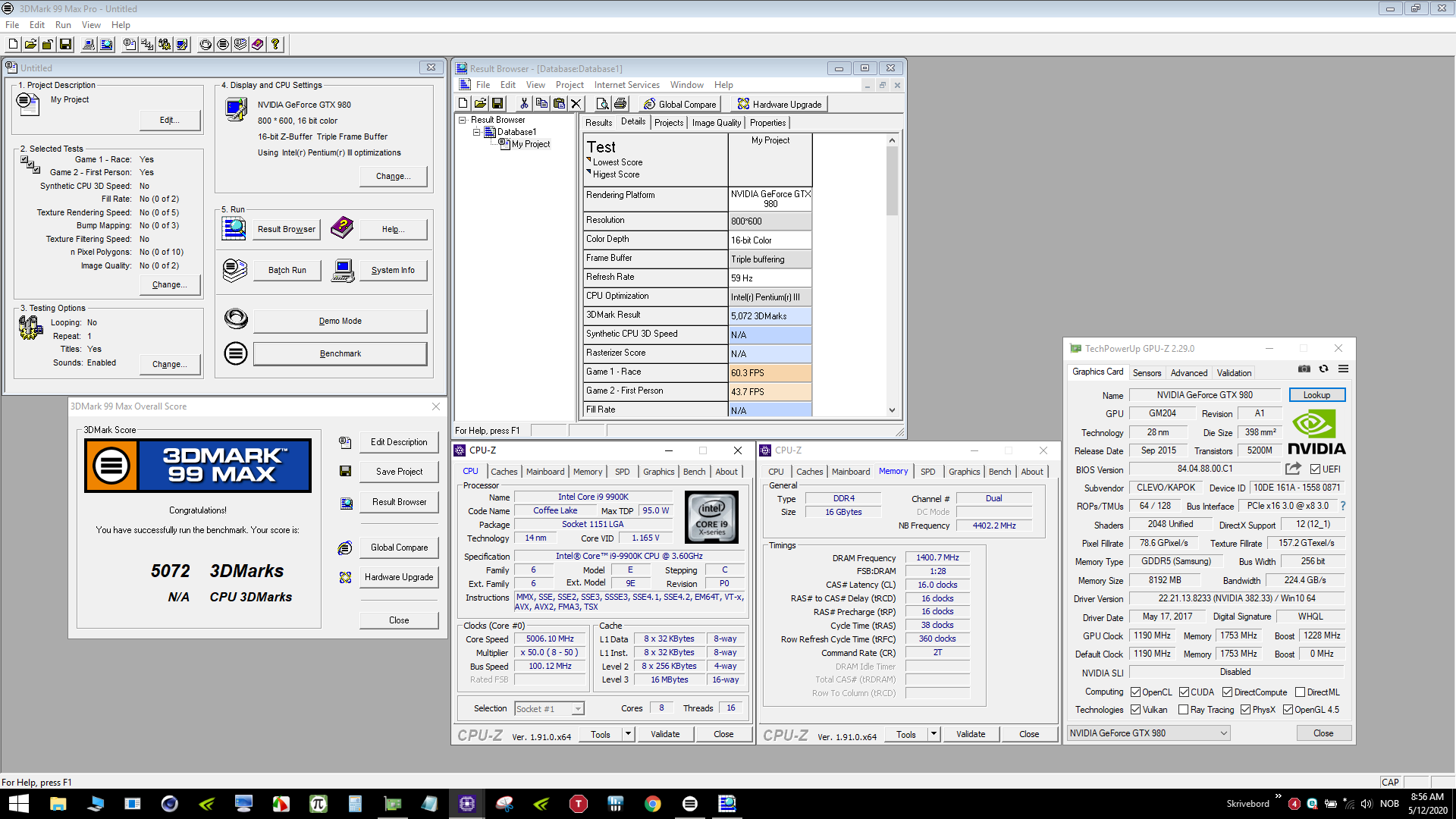Collapse the Database1 tree node
1456x819 pixels.
pos(477,132)
